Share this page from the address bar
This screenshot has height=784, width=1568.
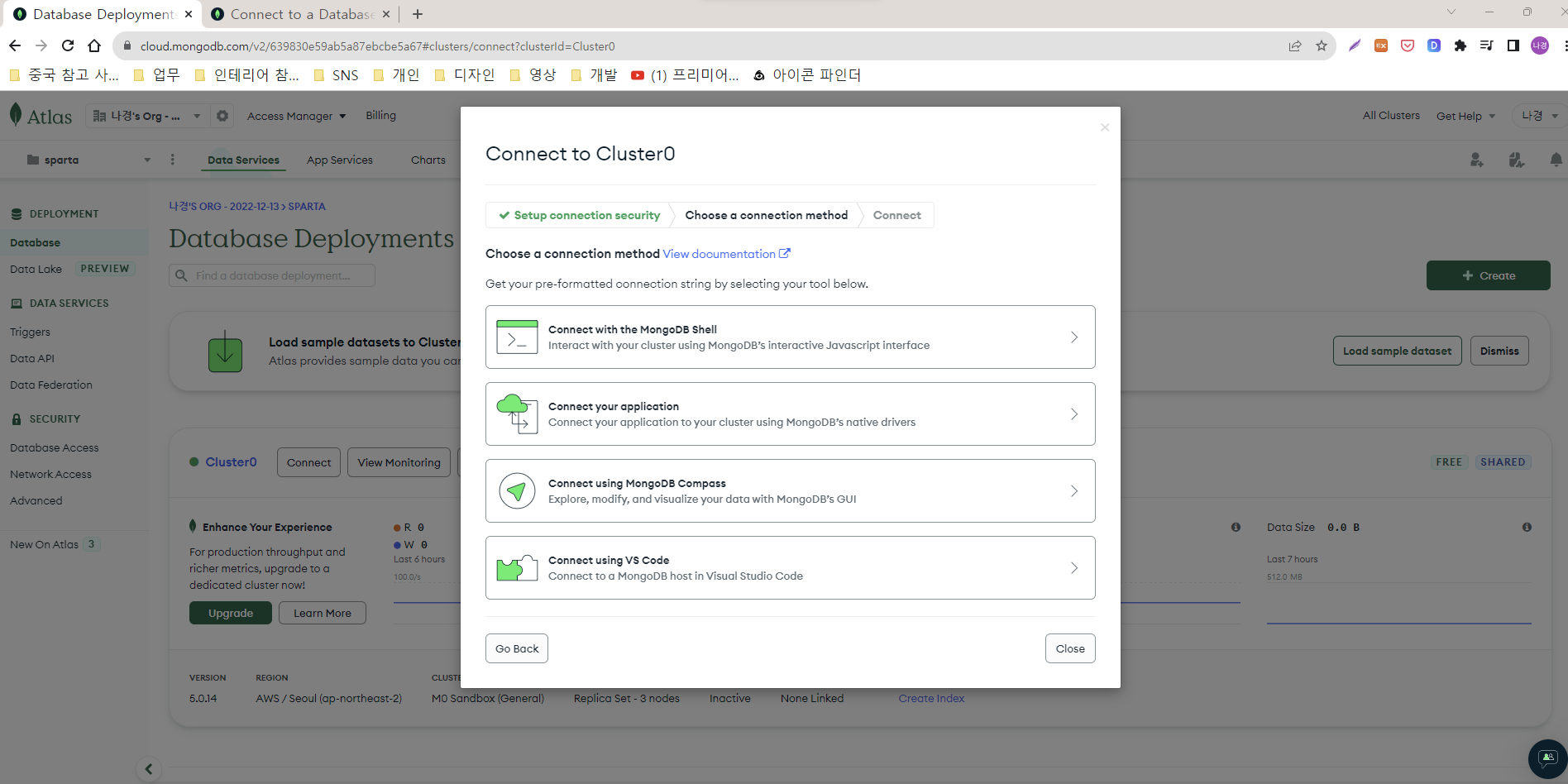pos(1295,45)
